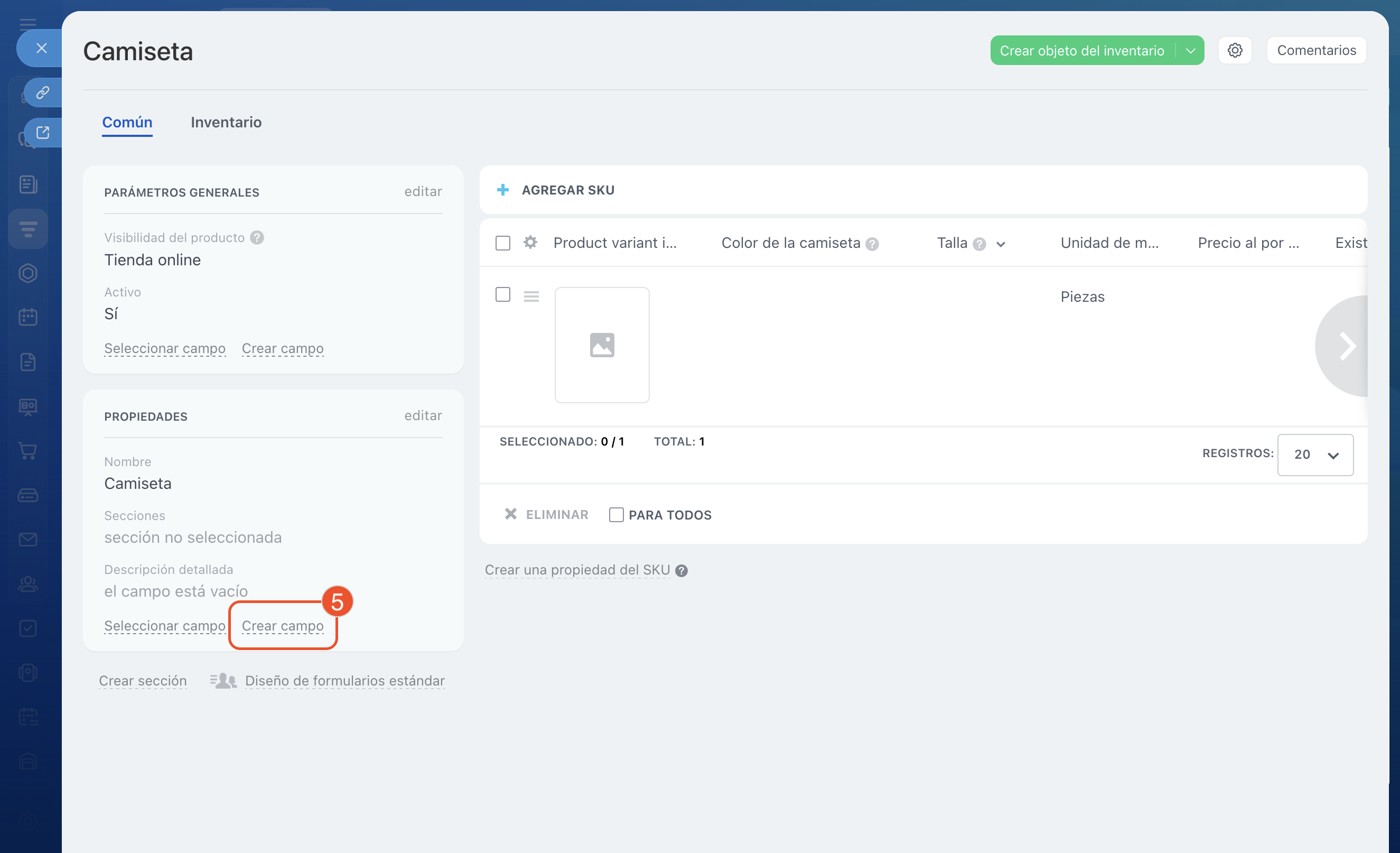Screen dimensions: 1400x853
Task: Click help icon beside Visibilidad del producto
Action: [257, 237]
